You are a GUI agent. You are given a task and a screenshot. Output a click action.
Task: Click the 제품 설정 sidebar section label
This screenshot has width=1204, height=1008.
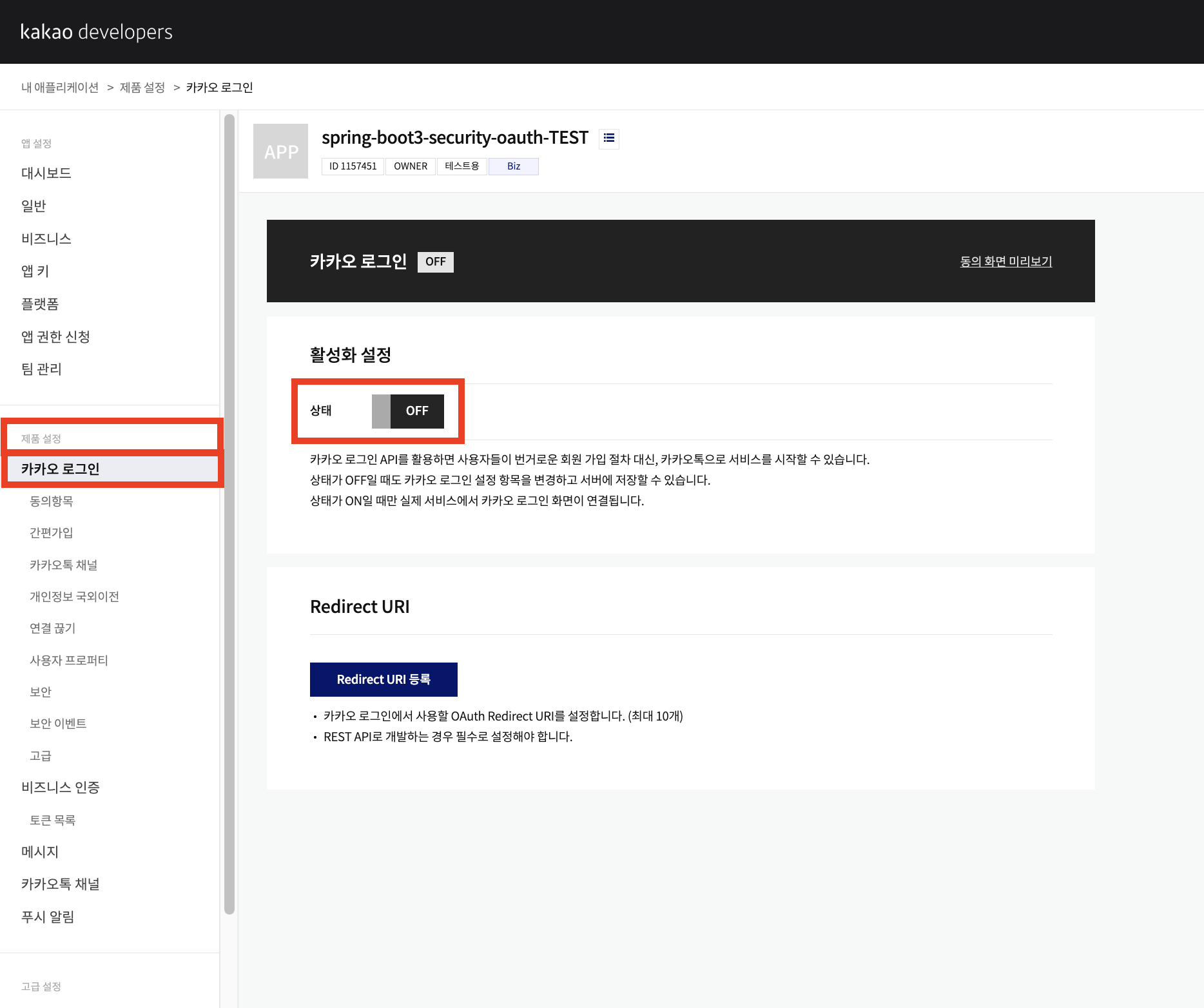coord(41,438)
